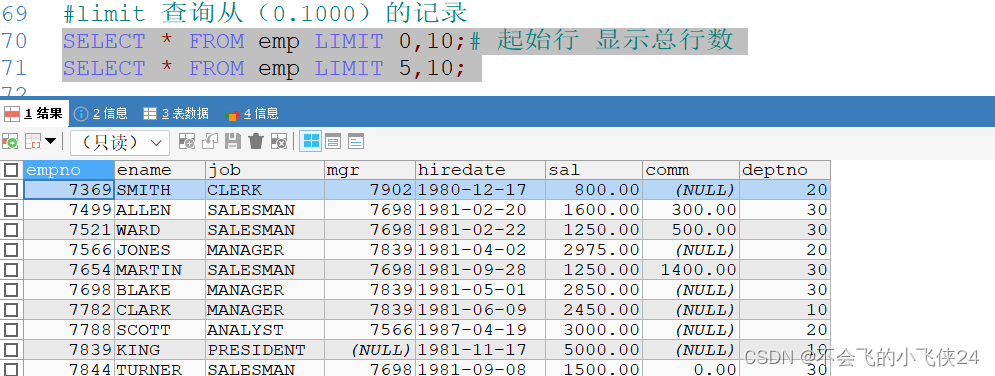This screenshot has height=376, width=995.
Task: Select the empno cell 7369
Action: pos(69,190)
